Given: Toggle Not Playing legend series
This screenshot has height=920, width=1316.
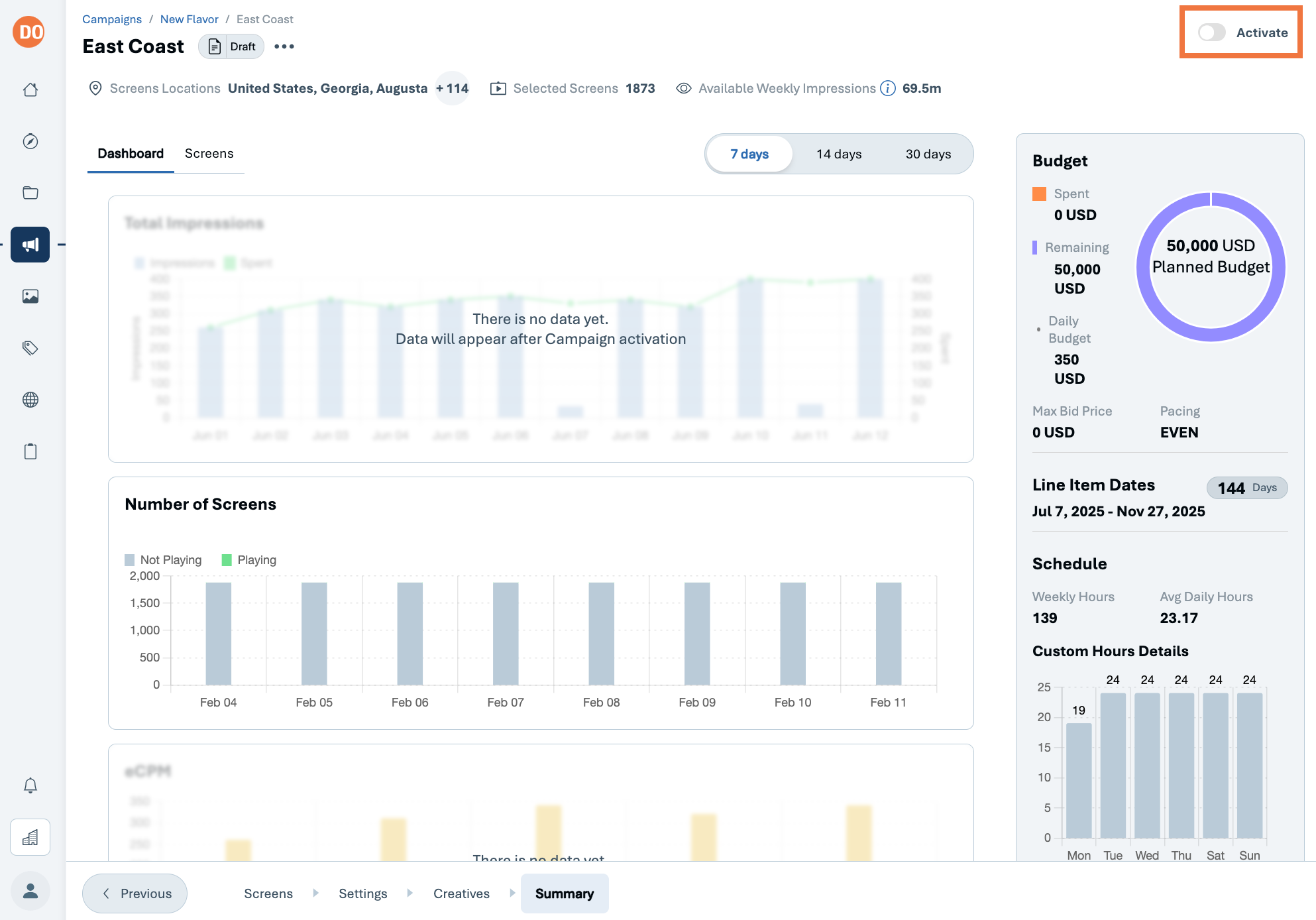Looking at the screenshot, I should pyautogui.click(x=163, y=560).
